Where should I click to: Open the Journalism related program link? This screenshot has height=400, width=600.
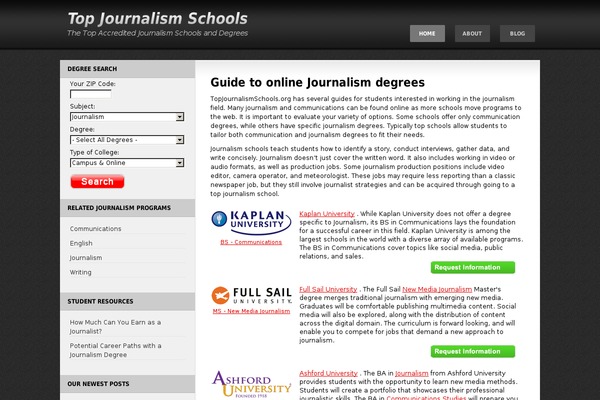coord(86,258)
